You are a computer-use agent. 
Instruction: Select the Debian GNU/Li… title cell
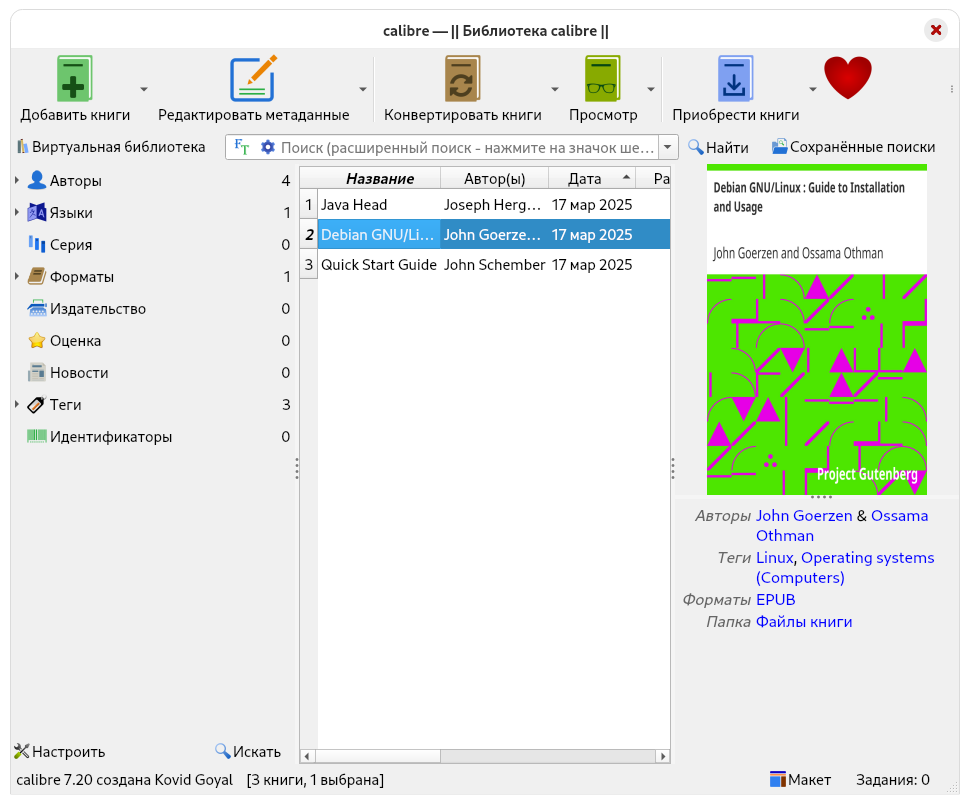point(379,235)
